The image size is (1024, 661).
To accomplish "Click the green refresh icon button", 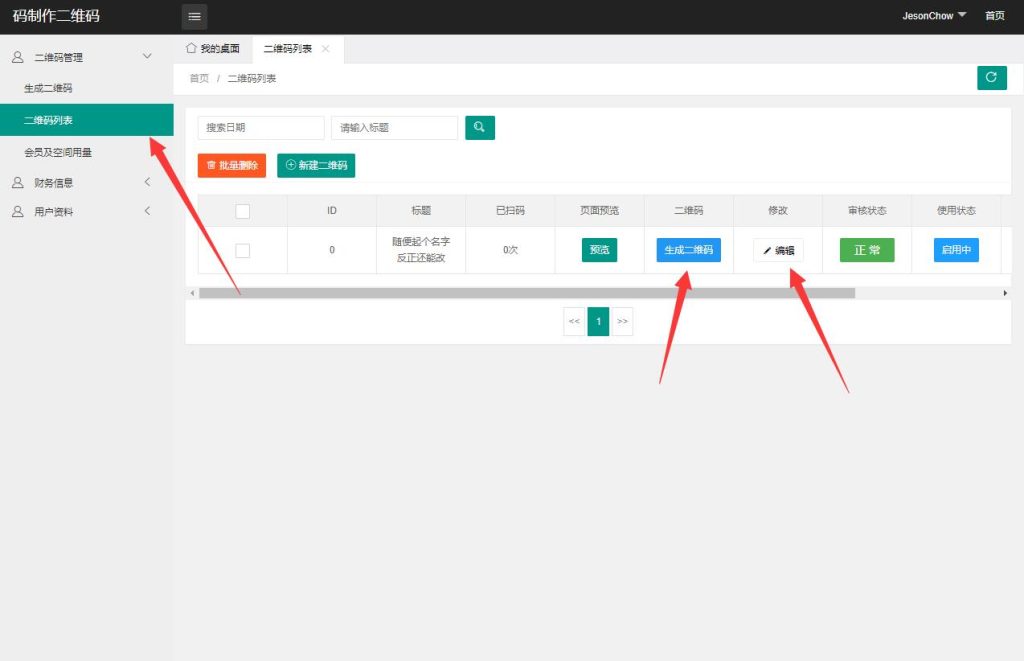I will [991, 78].
